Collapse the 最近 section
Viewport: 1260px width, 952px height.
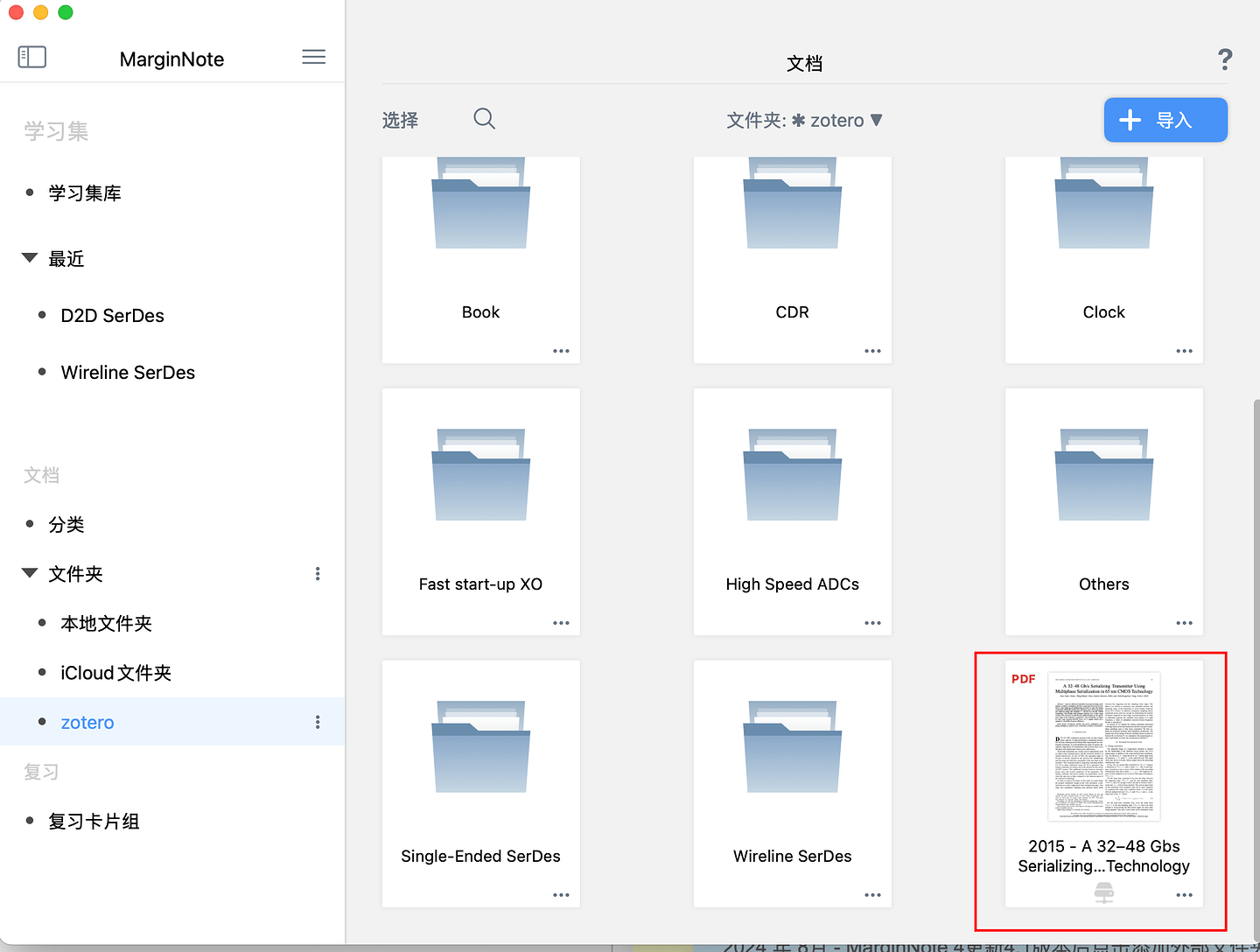(30, 258)
